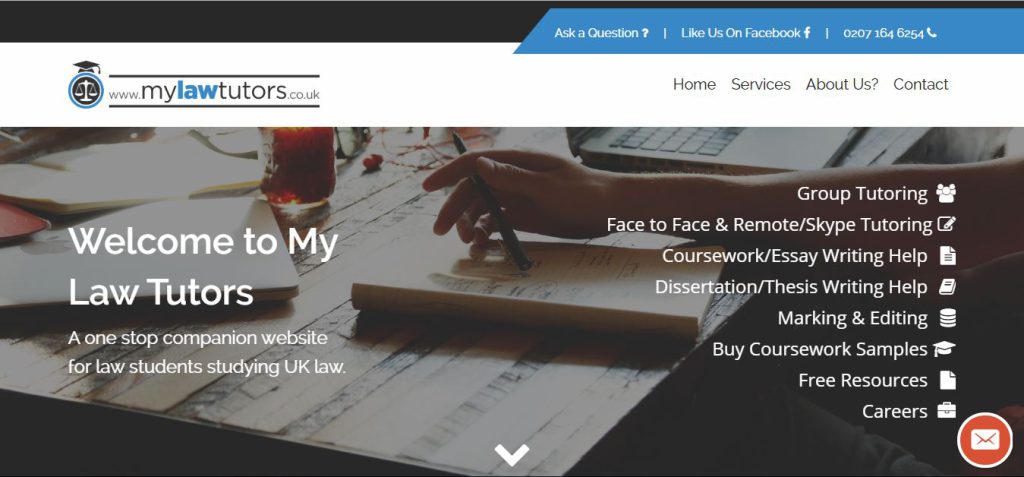
Task: Select Home in the navigation bar
Action: pyautogui.click(x=694, y=84)
